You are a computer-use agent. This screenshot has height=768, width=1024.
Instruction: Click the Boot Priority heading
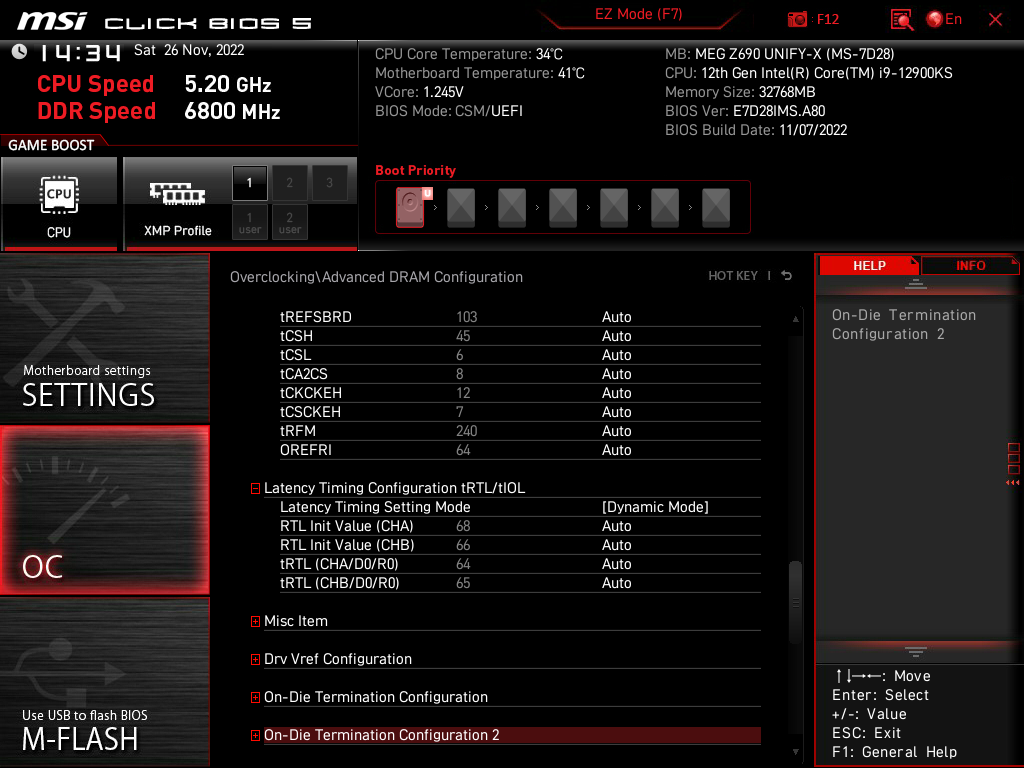(415, 170)
